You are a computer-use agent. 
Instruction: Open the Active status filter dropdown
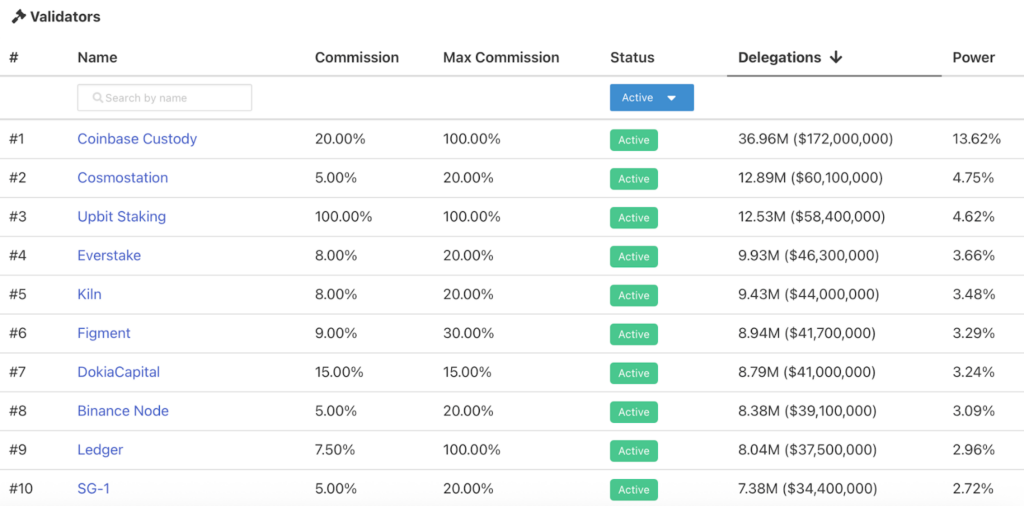coord(652,97)
